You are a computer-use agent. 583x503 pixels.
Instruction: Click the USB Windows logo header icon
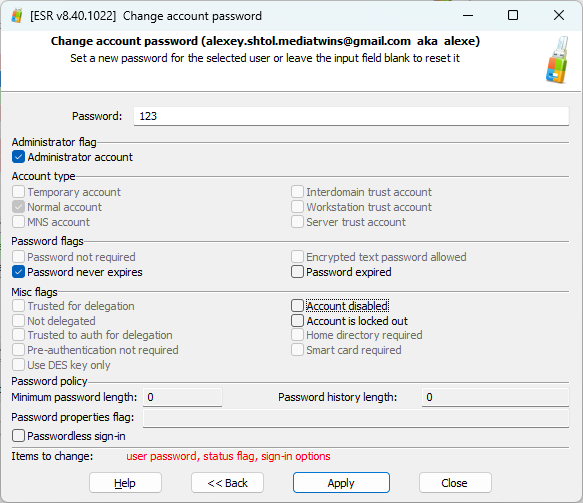(x=557, y=59)
